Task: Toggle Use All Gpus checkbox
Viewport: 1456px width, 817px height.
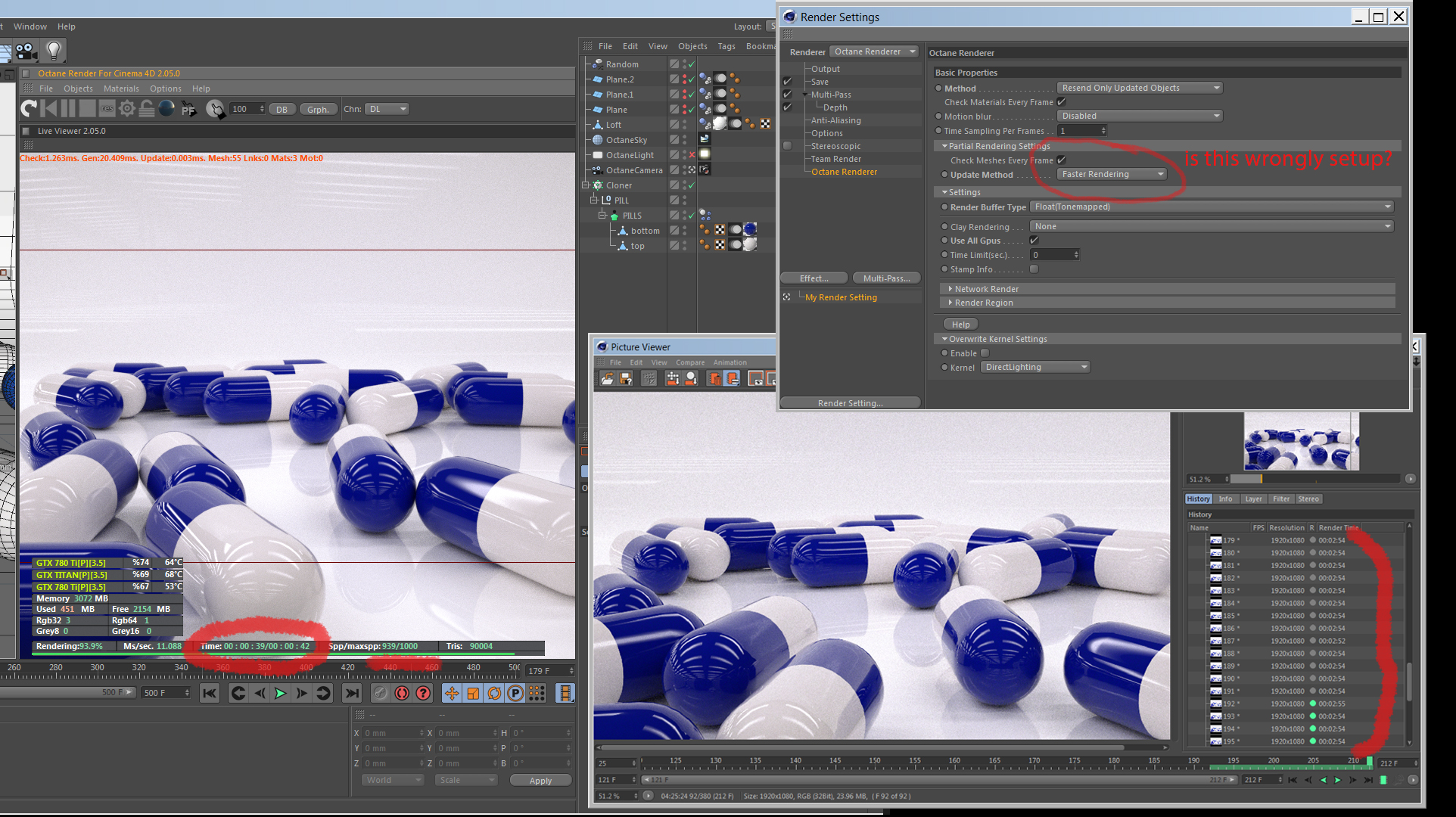Action: [x=1034, y=241]
